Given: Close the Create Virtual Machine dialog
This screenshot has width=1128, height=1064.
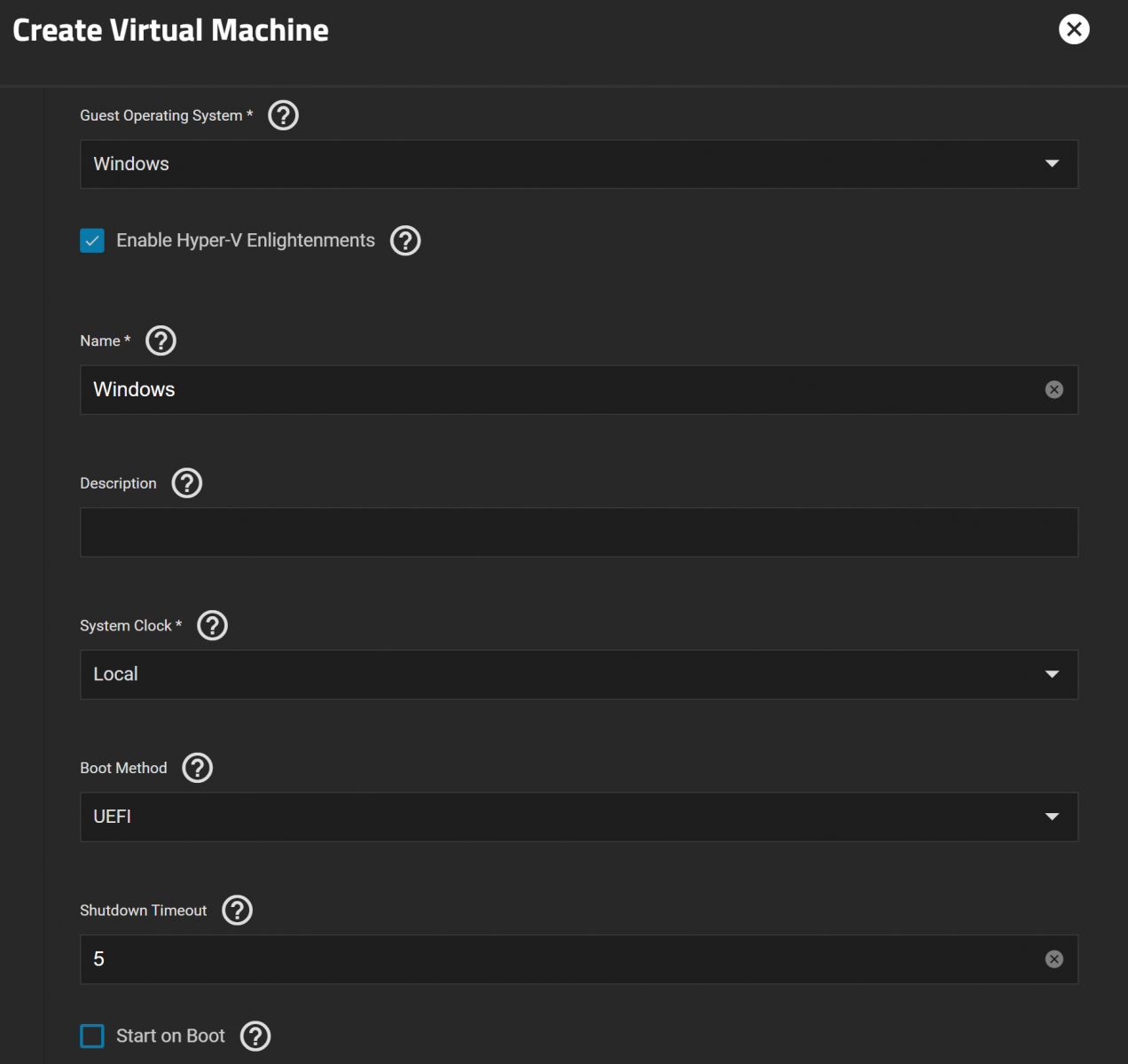Looking at the screenshot, I should click(x=1073, y=29).
